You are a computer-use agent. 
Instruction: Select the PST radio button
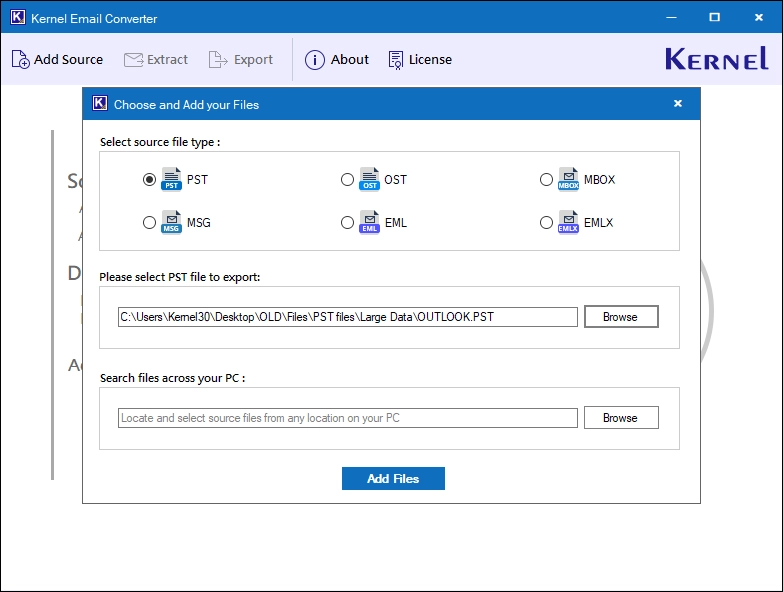coord(149,180)
